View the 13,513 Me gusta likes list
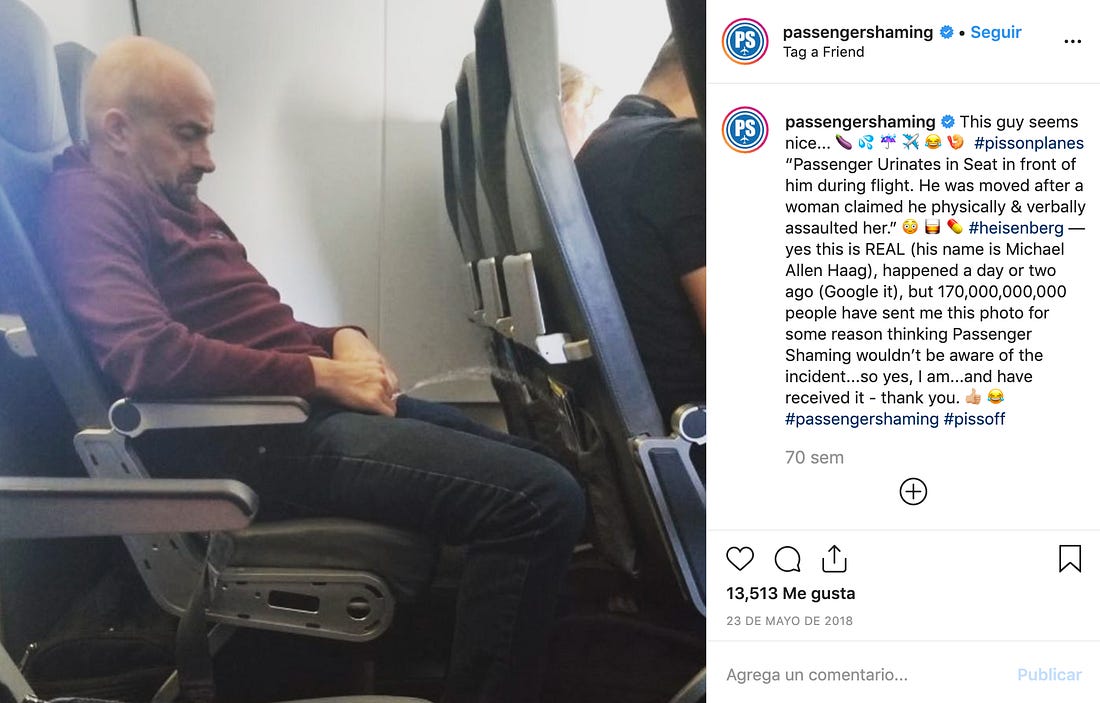The height and width of the screenshot is (703, 1100). tap(791, 594)
